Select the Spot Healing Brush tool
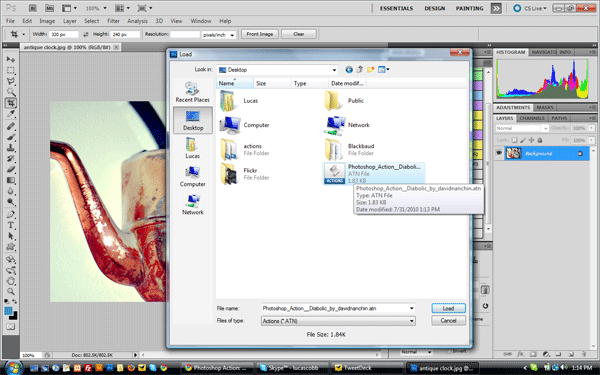The height and width of the screenshot is (375, 600). tap(11, 126)
